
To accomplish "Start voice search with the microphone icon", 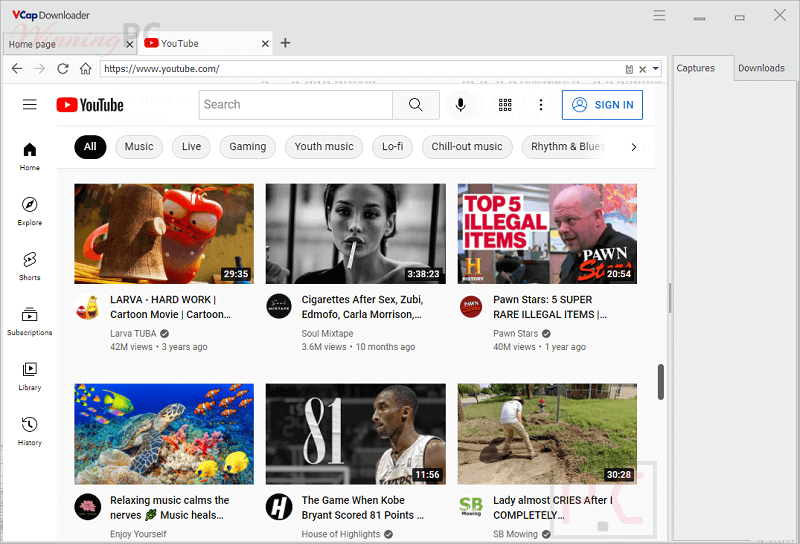I will tap(461, 105).
